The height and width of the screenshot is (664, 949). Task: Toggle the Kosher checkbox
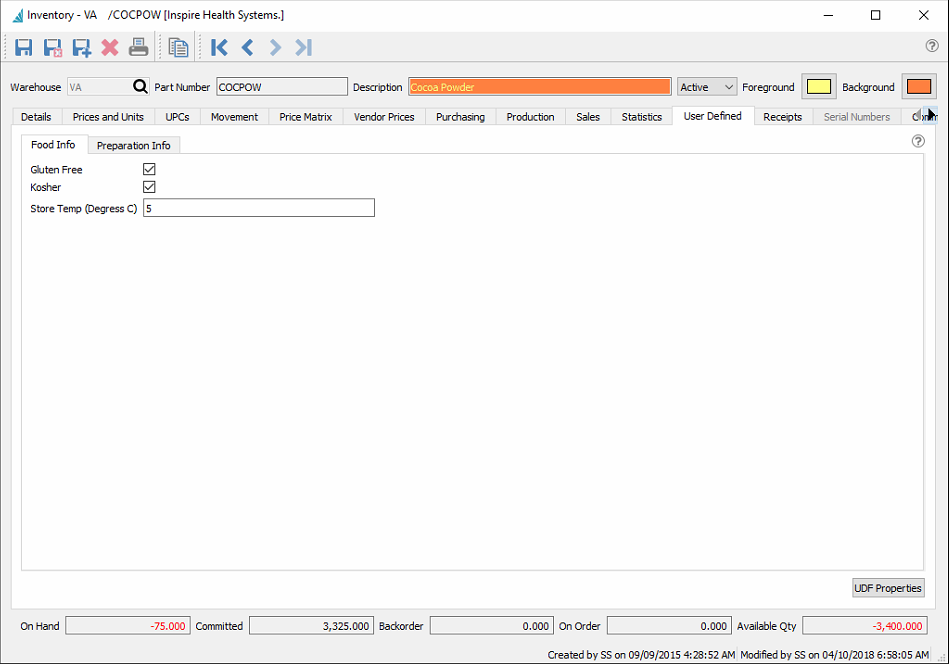pyautogui.click(x=149, y=186)
